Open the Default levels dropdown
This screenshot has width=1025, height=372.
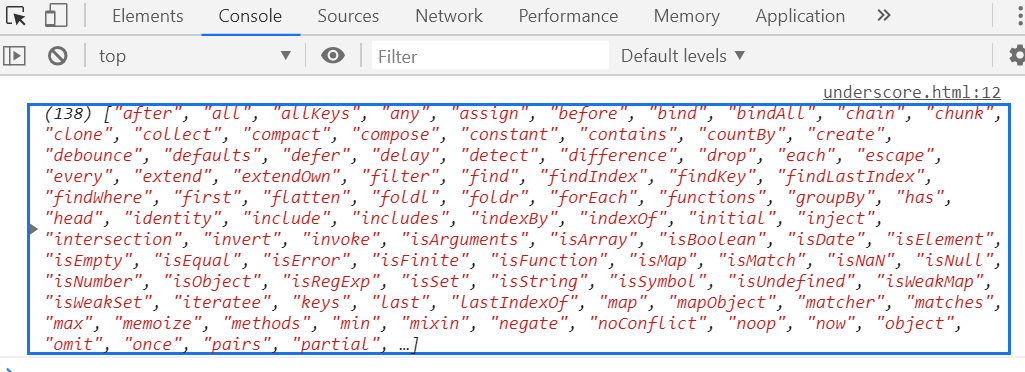pyautogui.click(x=683, y=56)
